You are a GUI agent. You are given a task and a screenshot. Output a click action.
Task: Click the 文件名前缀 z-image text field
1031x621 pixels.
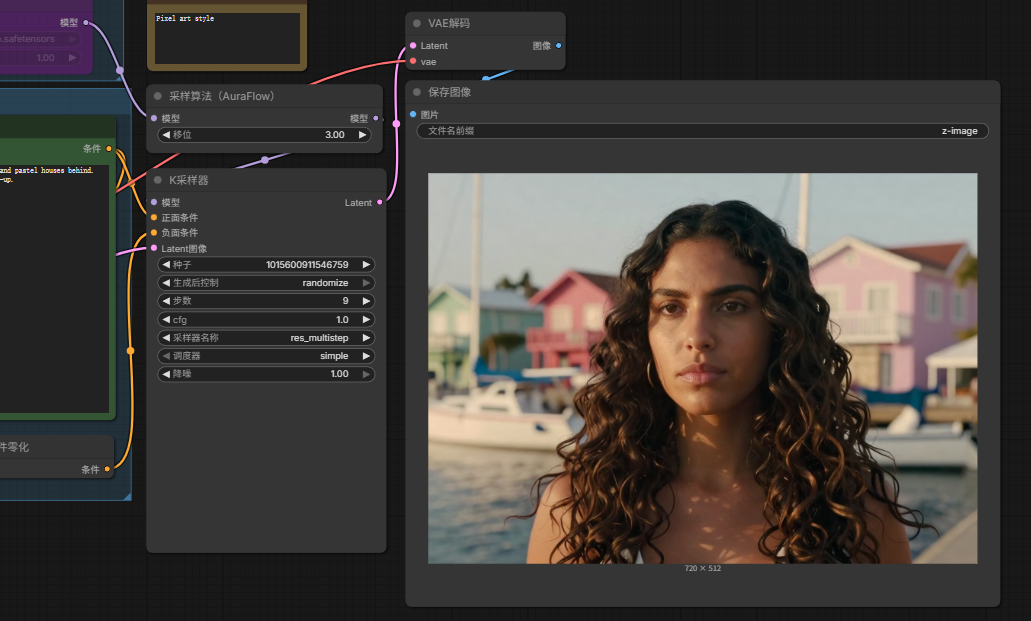[702, 131]
